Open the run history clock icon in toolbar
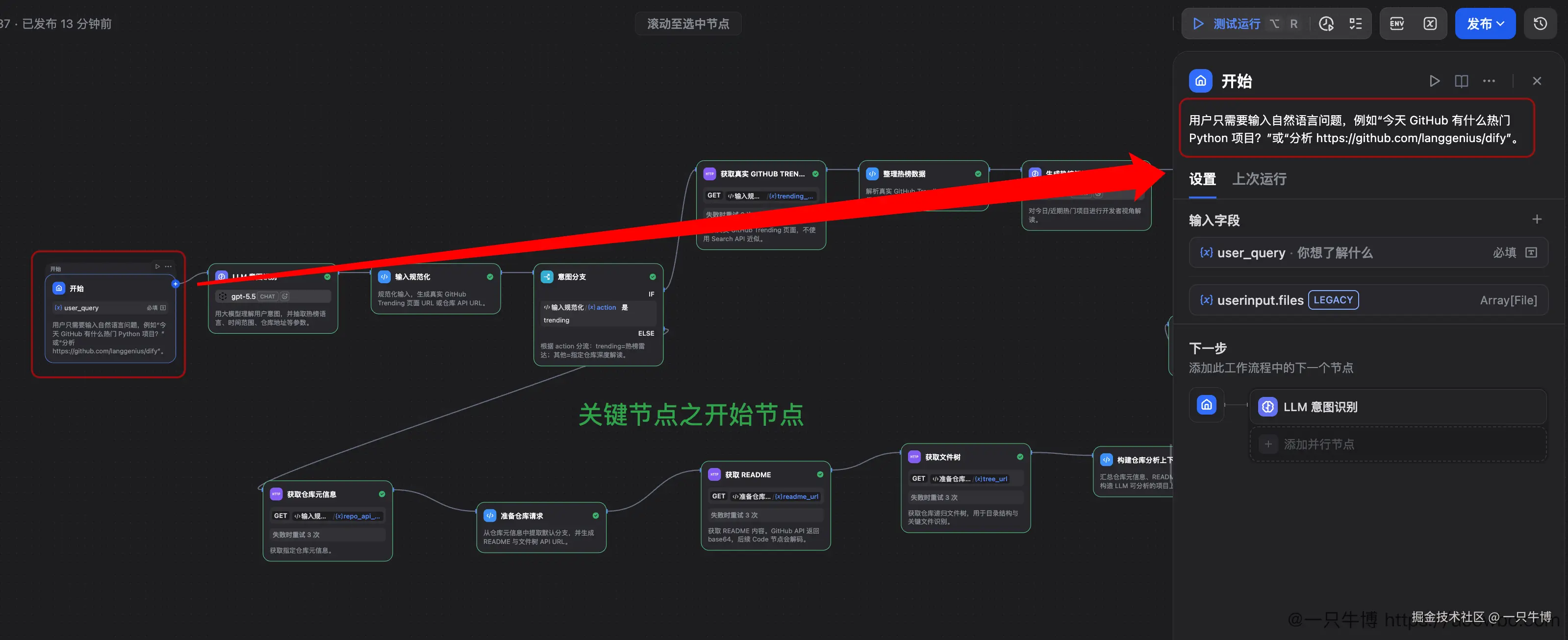Screen dimensions: 1568x640 click(1326, 24)
